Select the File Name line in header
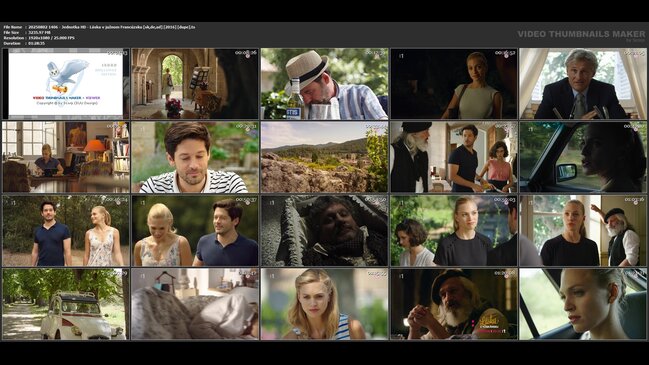 click(x=99, y=27)
